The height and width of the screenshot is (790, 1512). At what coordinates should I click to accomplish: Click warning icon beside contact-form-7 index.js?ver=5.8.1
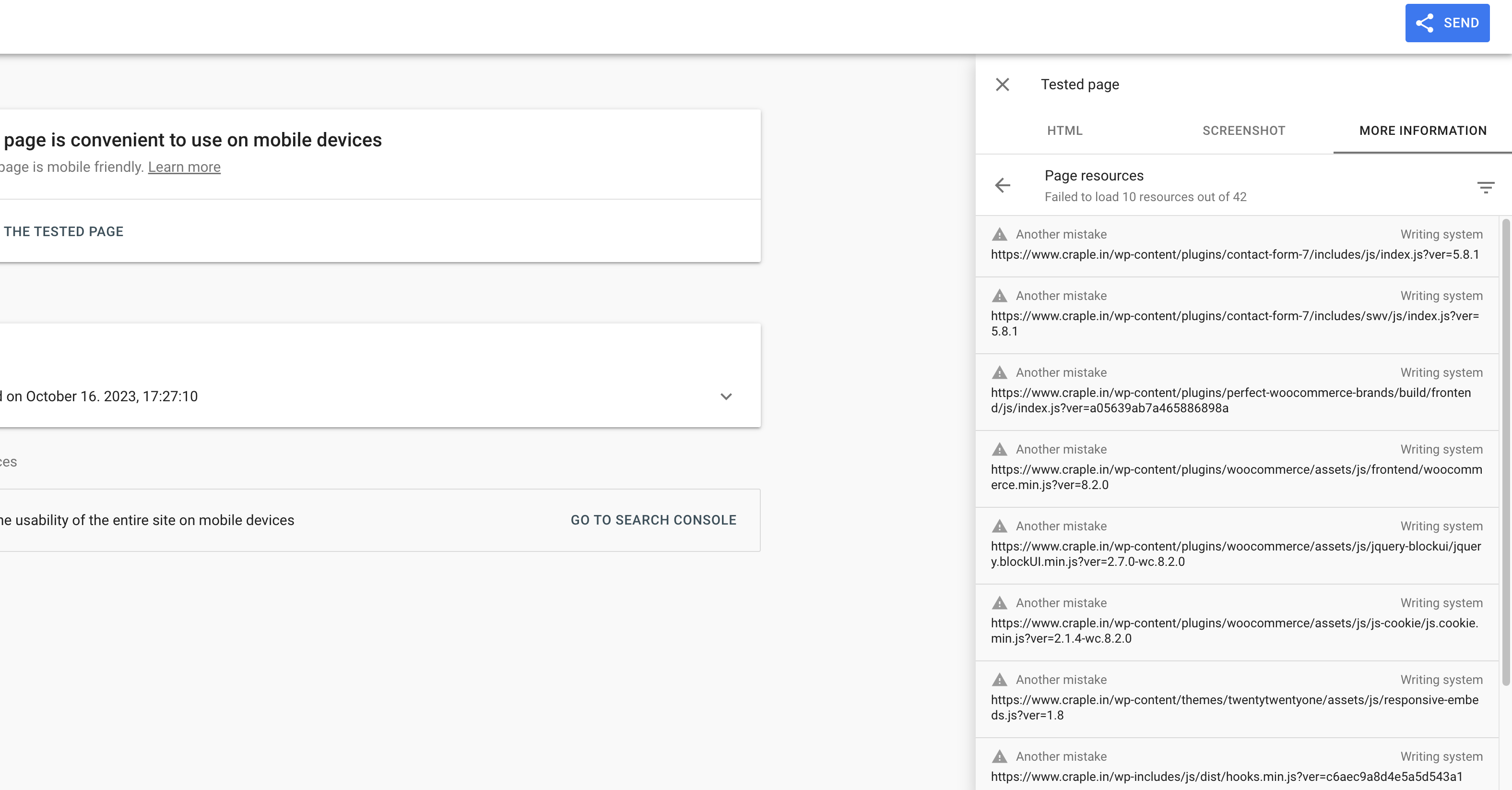point(999,234)
